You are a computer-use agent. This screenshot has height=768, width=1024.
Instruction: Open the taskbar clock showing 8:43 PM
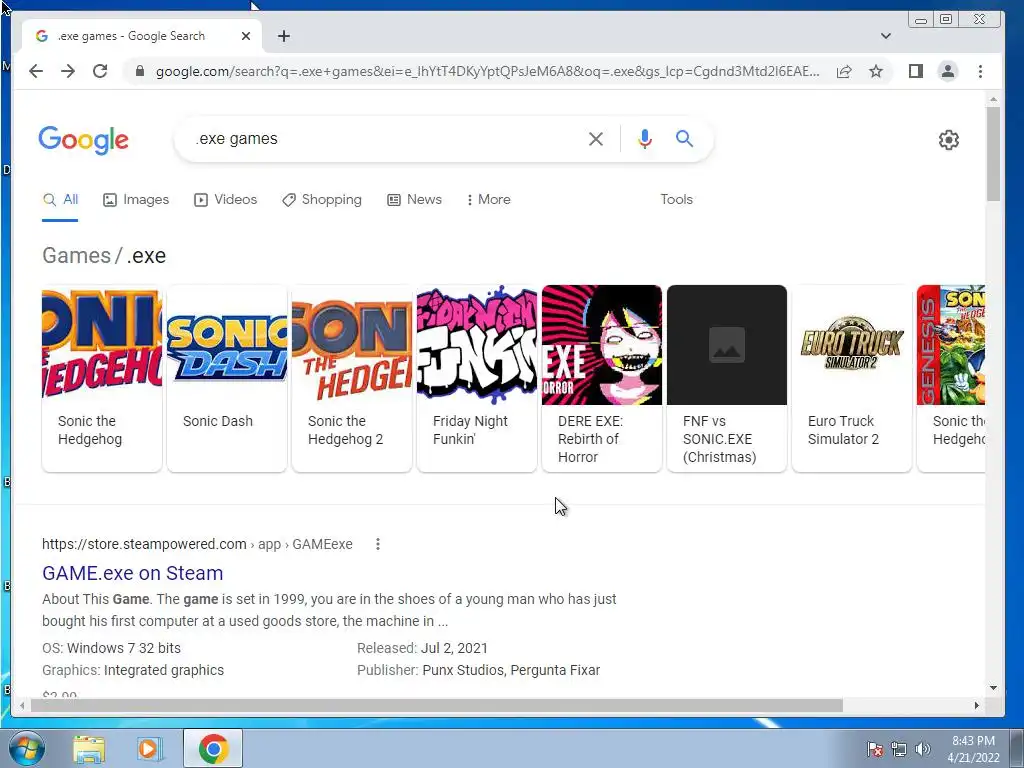973,749
